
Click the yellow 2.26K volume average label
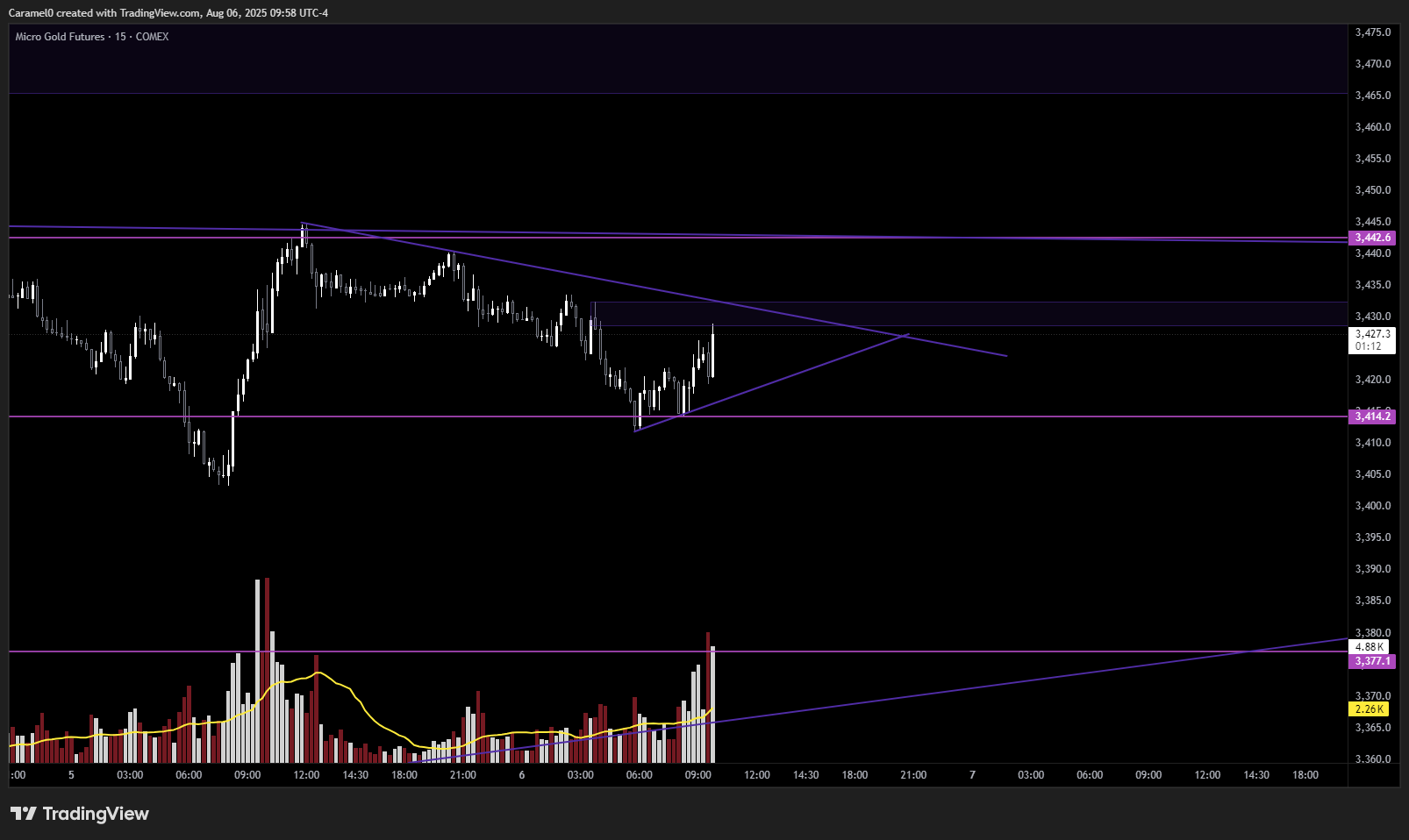point(1369,709)
